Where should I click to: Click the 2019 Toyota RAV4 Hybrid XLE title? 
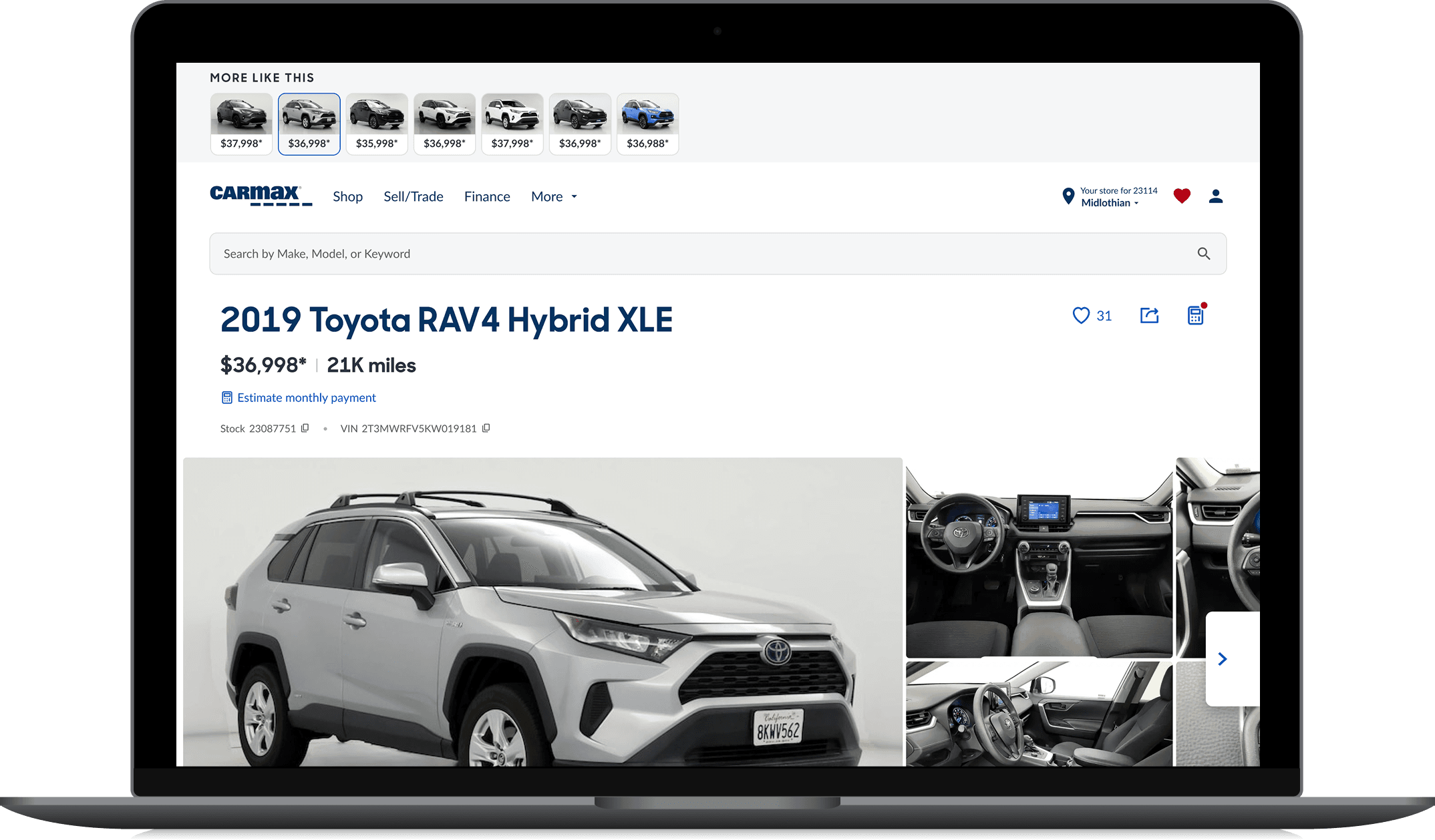(446, 319)
